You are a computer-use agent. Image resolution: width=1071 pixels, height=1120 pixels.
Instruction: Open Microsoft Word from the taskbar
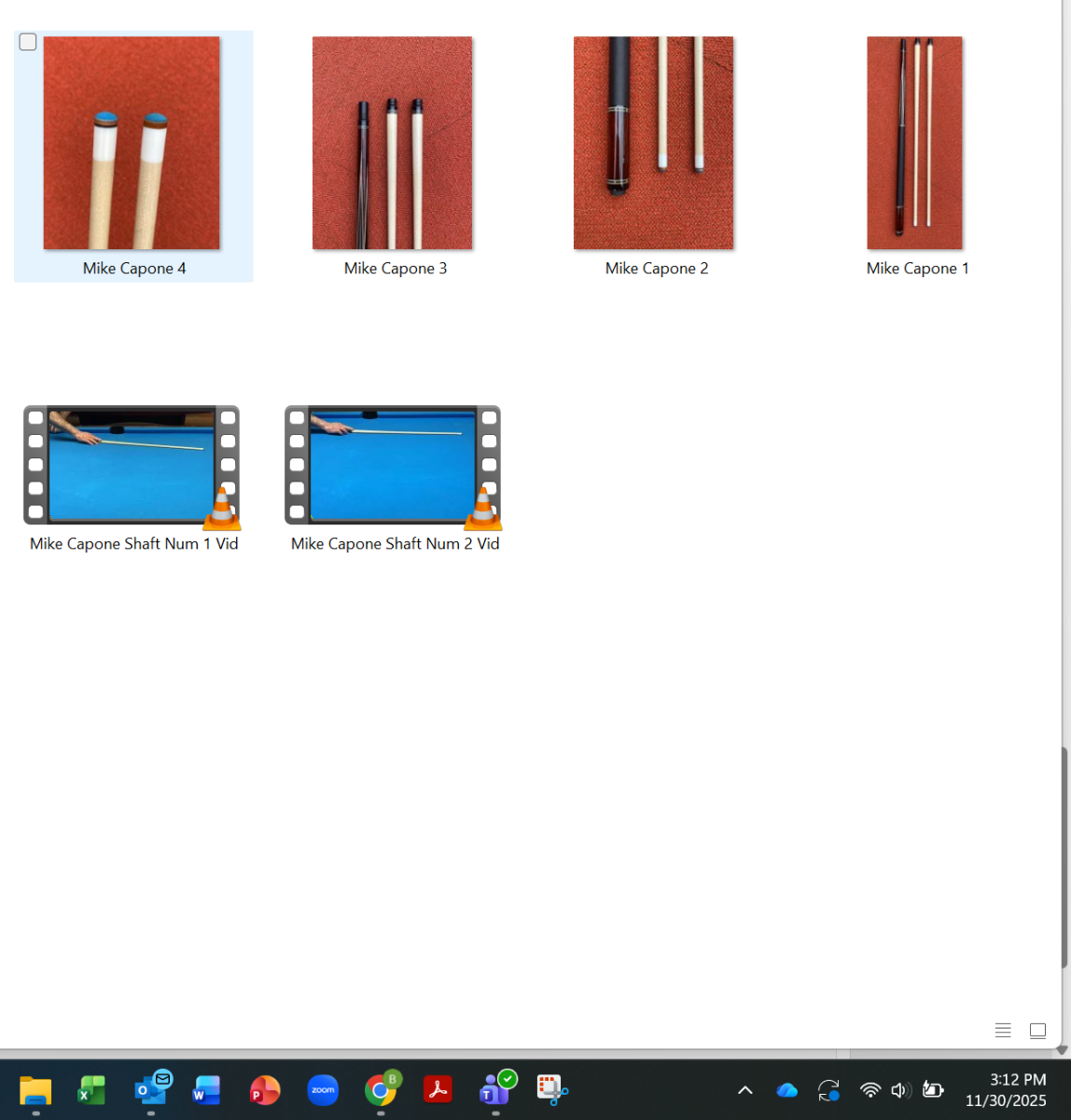point(206,1090)
